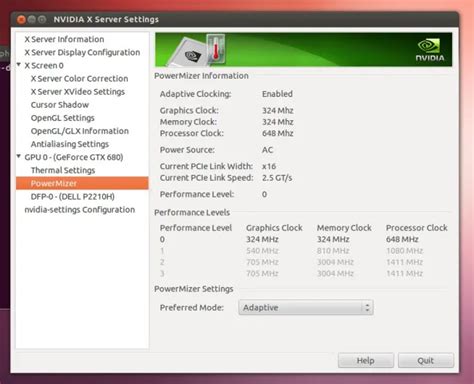This screenshot has height=384, width=474.
Task: Click the Processor Clock 648 Mhz value
Action: pos(277,133)
